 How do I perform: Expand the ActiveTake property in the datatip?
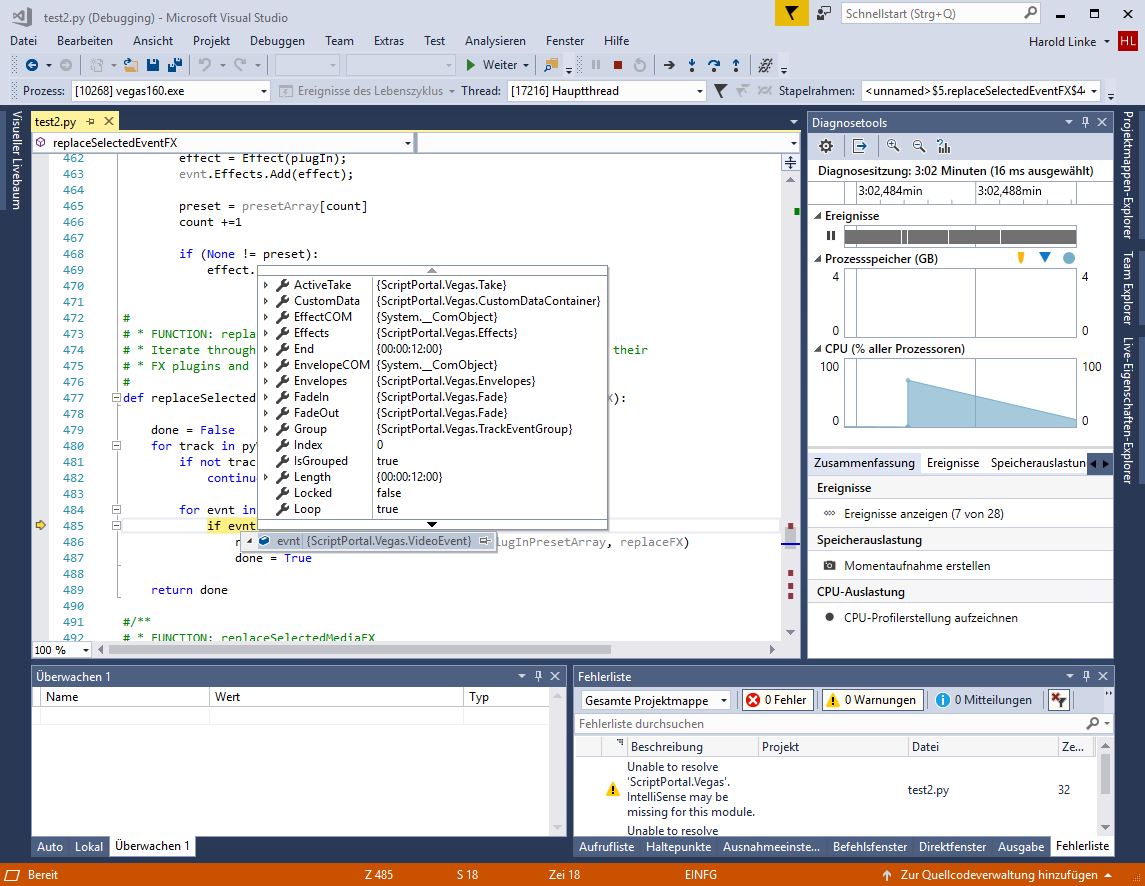tap(266, 285)
